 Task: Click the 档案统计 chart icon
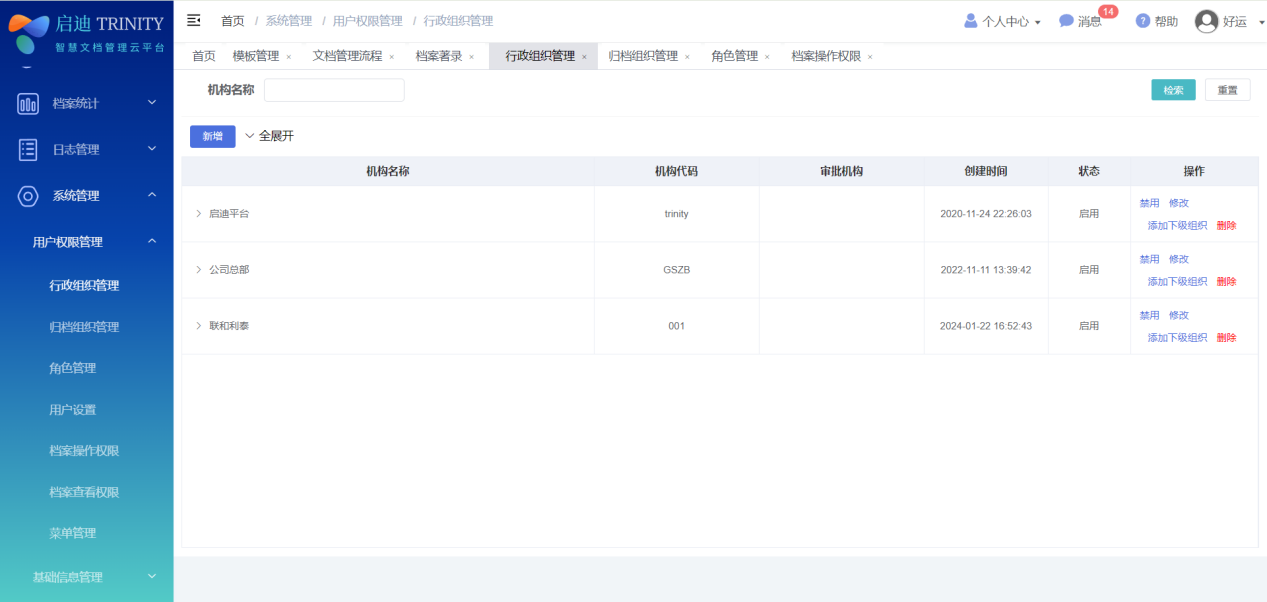click(29, 103)
